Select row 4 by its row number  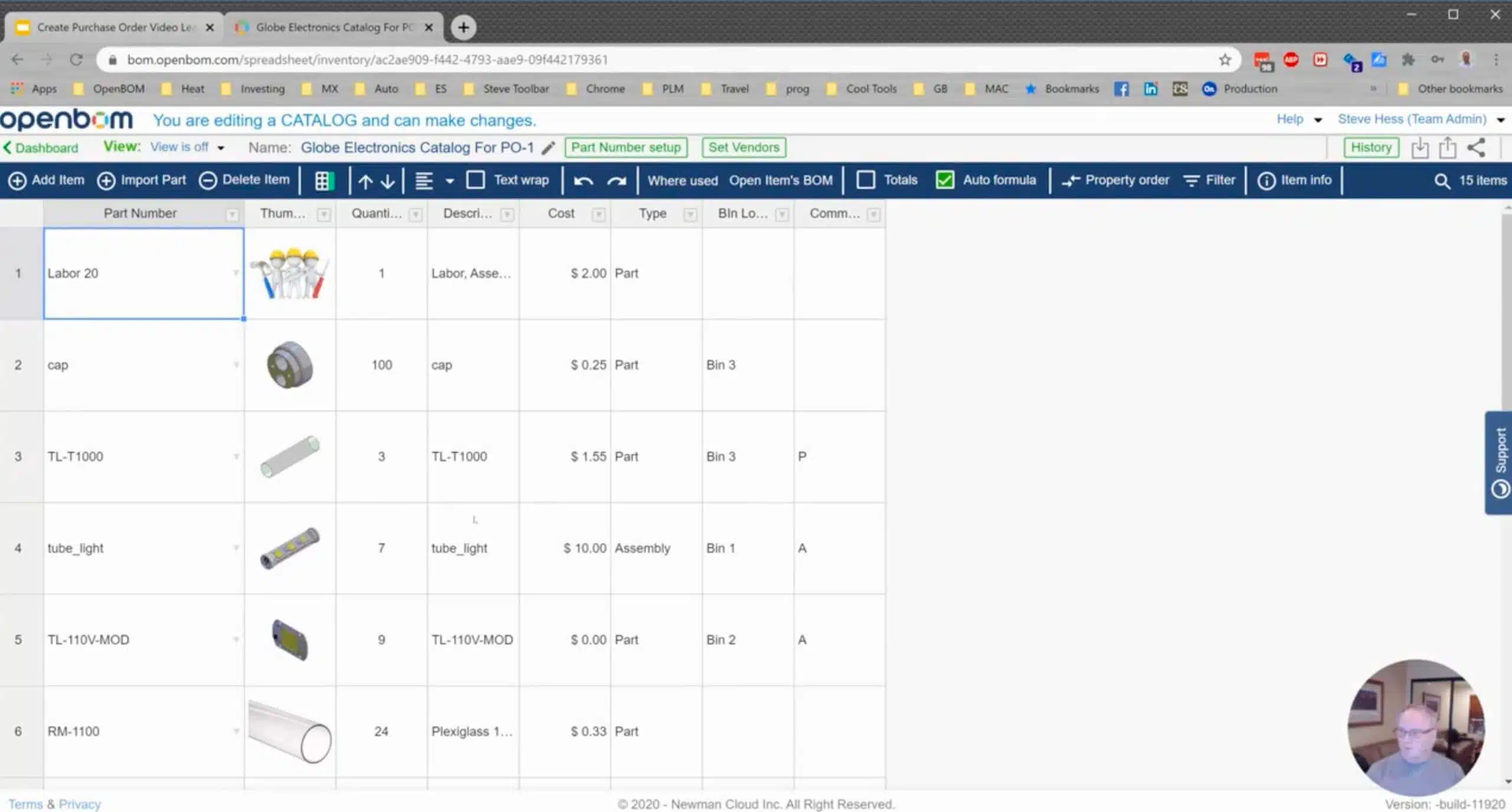(18, 548)
